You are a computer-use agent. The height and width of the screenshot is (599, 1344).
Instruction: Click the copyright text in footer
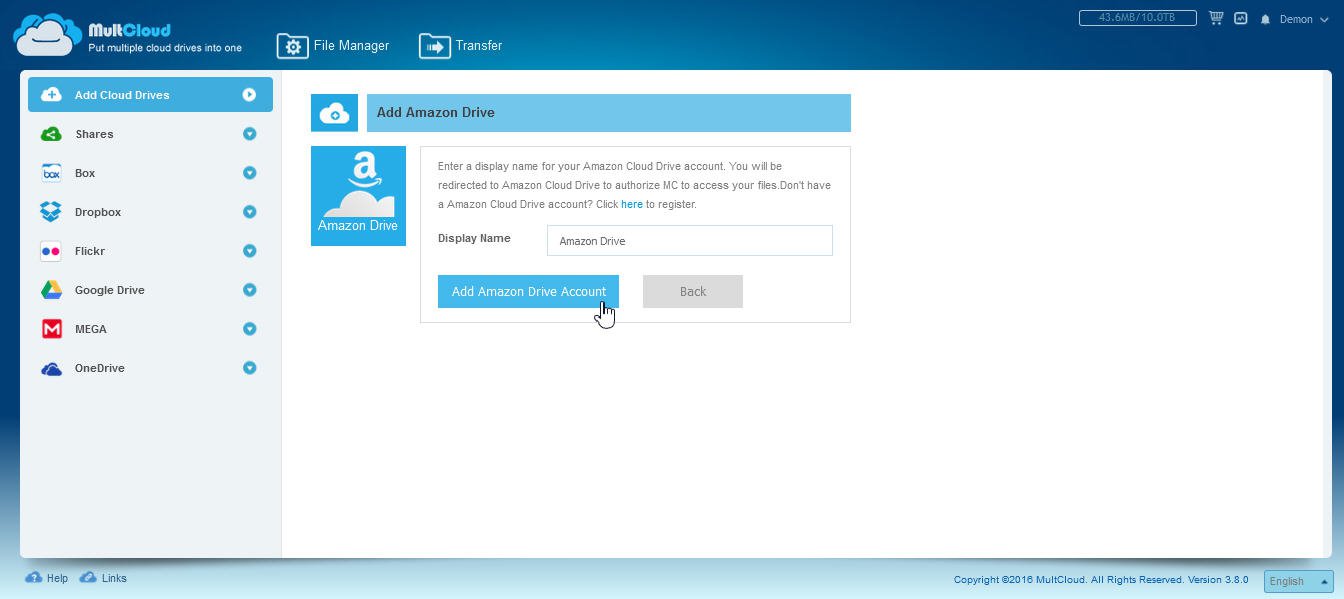[1101, 580]
